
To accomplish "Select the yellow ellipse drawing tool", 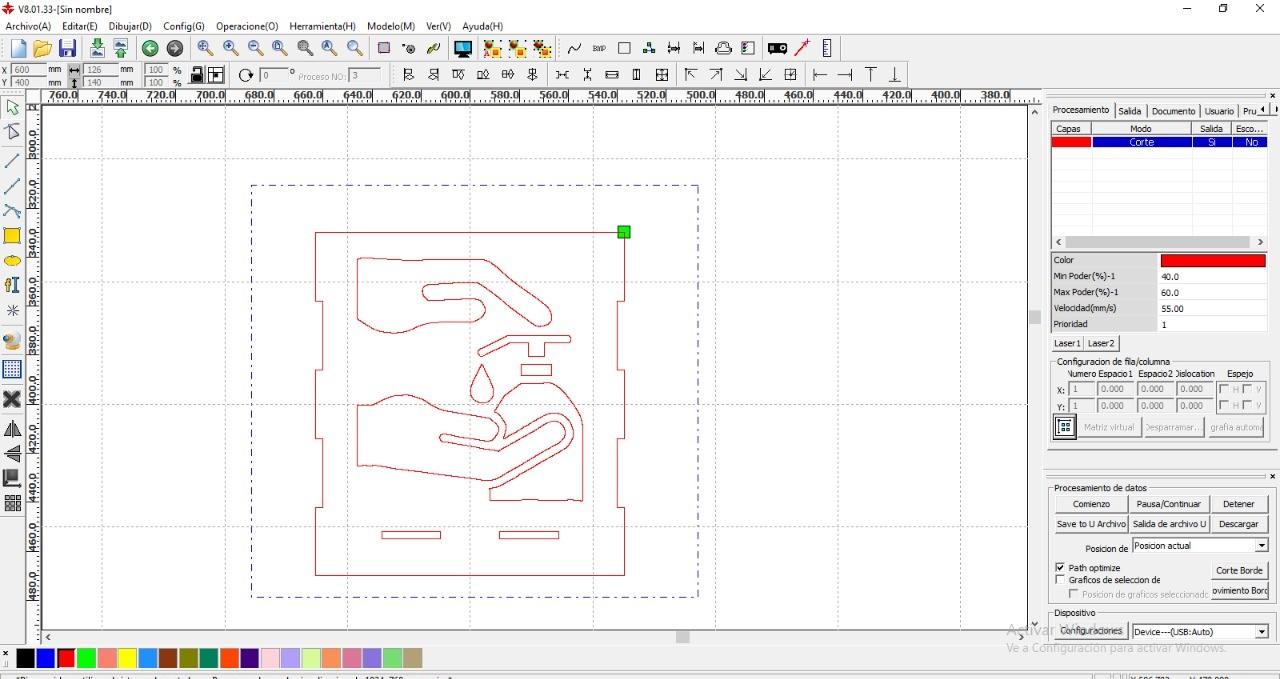I will [12, 261].
